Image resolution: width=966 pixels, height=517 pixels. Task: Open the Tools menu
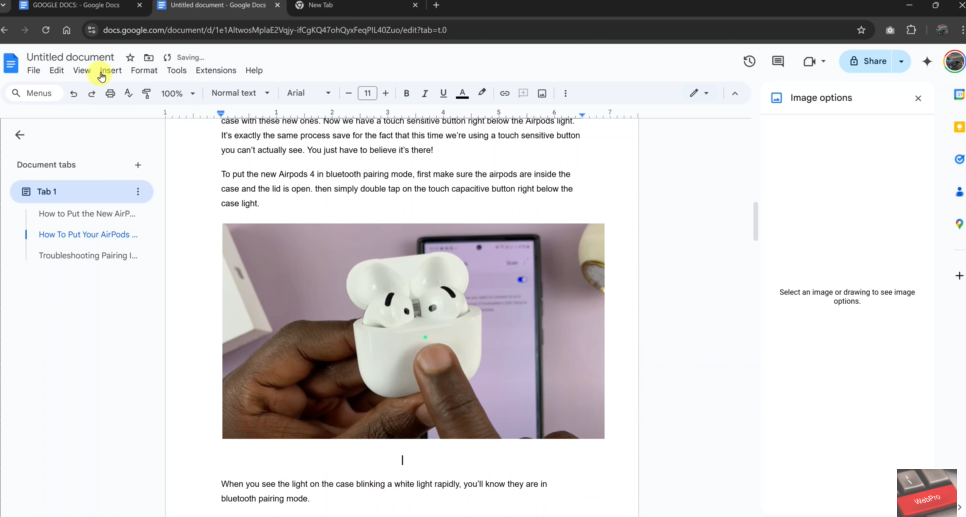click(176, 70)
